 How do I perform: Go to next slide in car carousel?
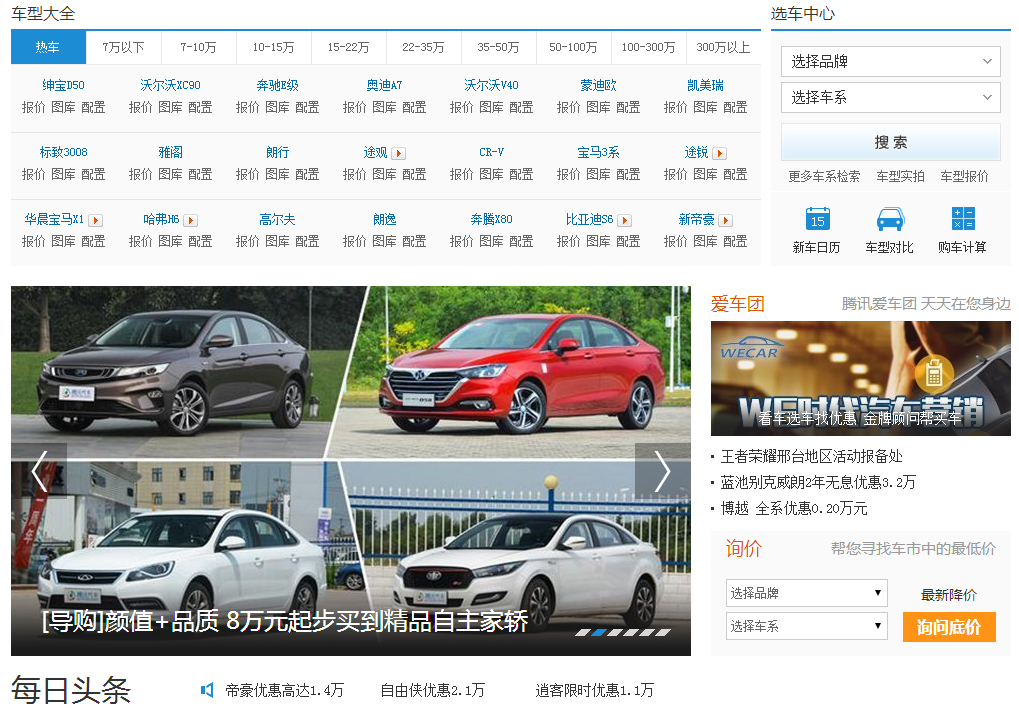(x=662, y=470)
